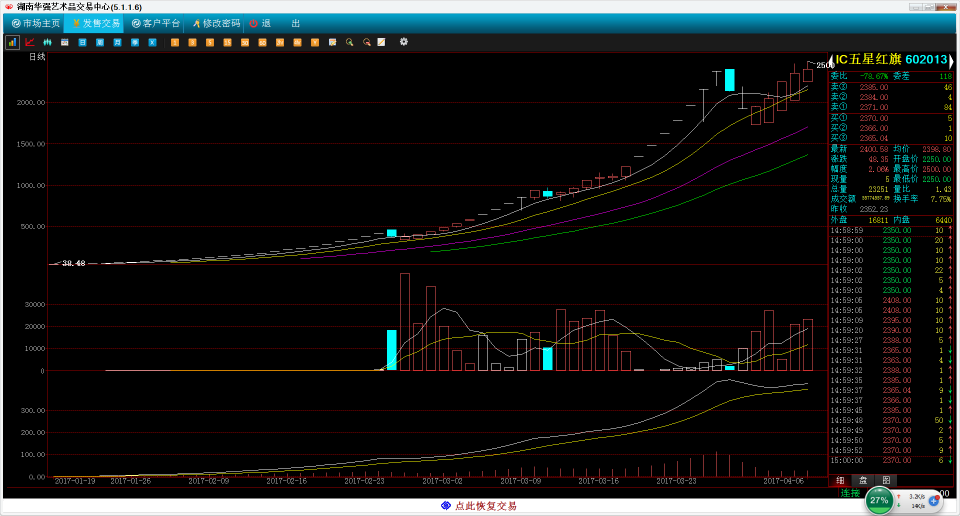Click the 买③ price 2365.04
Viewport: 960px width, 516px height.
click(874, 138)
